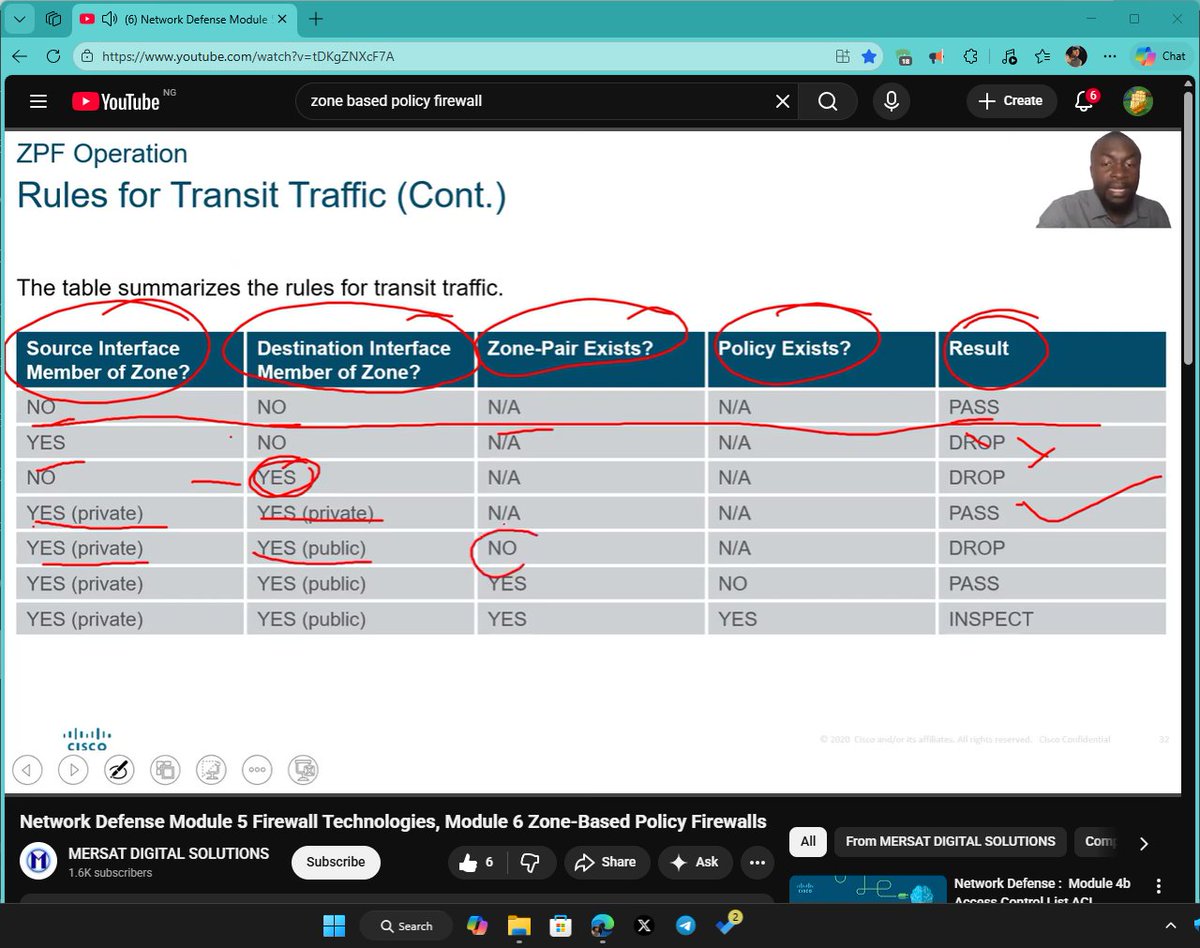Open the media control music icon

pos(1008,57)
